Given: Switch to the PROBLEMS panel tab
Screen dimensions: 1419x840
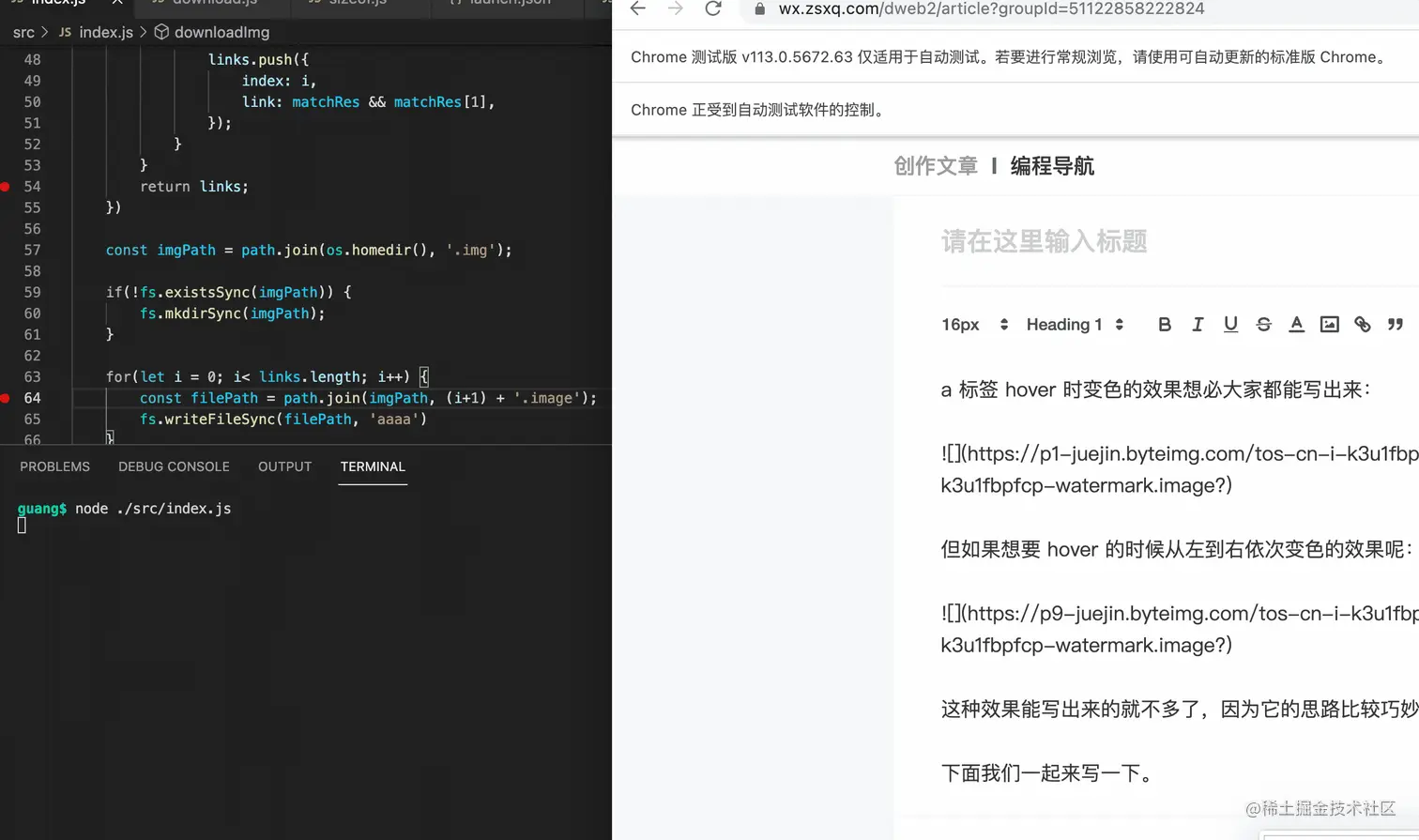Looking at the screenshot, I should click(55, 466).
